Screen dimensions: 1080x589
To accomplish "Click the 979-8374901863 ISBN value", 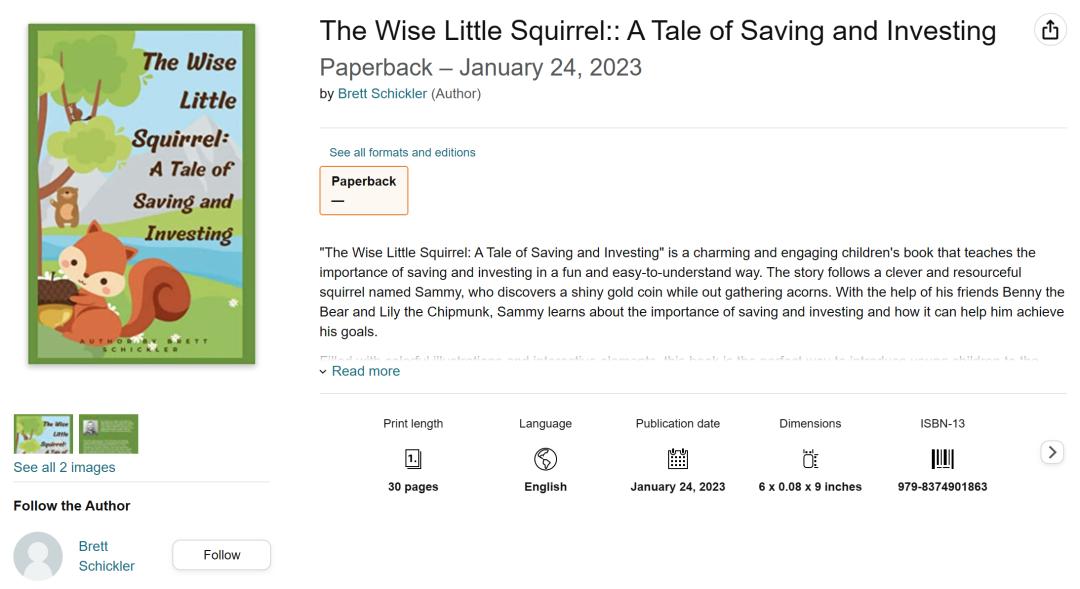I will coord(942,487).
